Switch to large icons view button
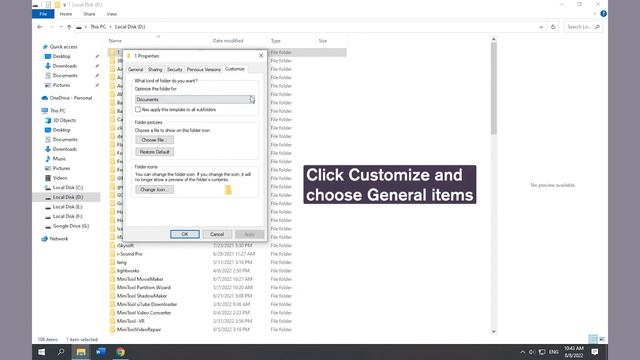Screen dimensions: 640x360 tap(602, 339)
